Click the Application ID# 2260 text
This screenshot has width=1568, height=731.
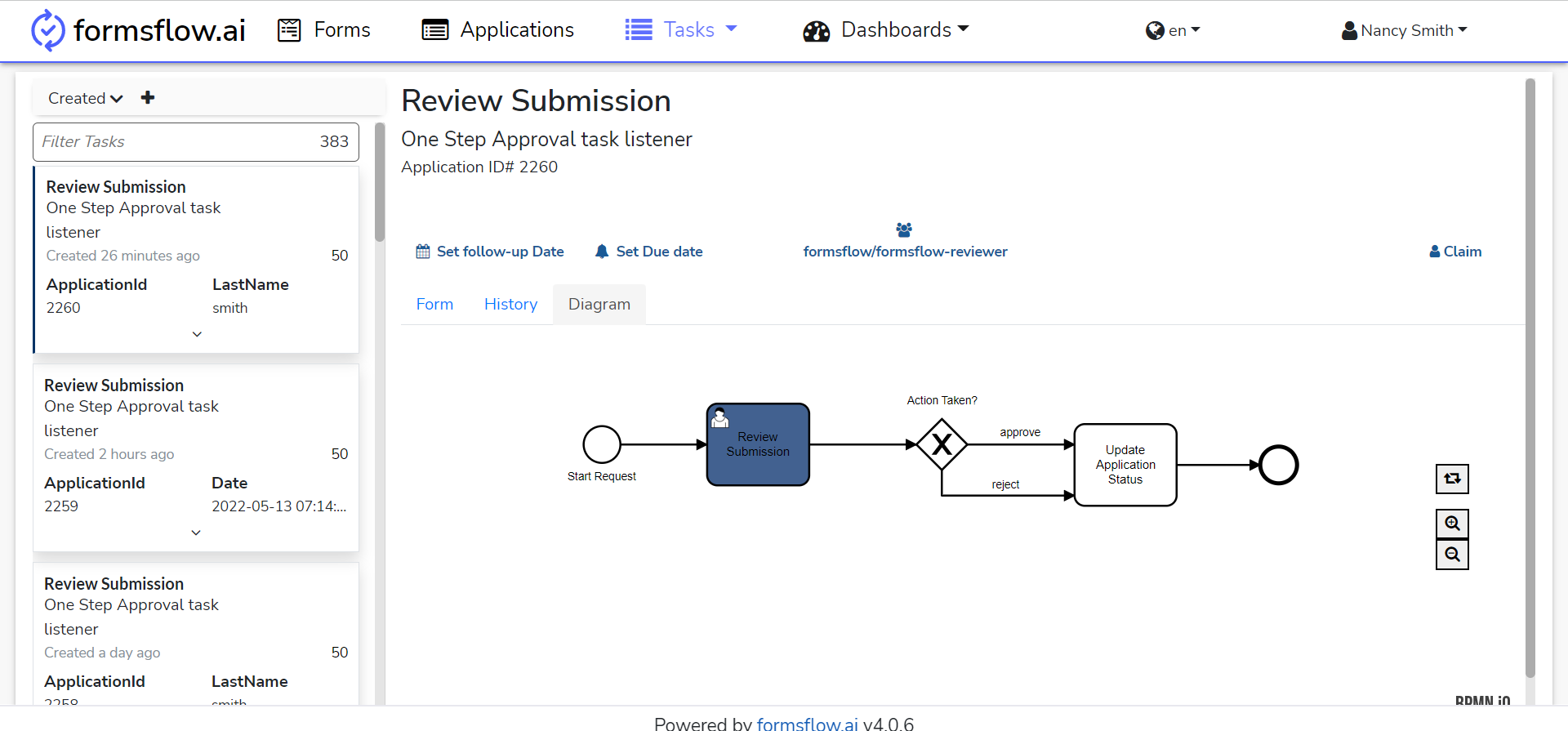pos(479,167)
